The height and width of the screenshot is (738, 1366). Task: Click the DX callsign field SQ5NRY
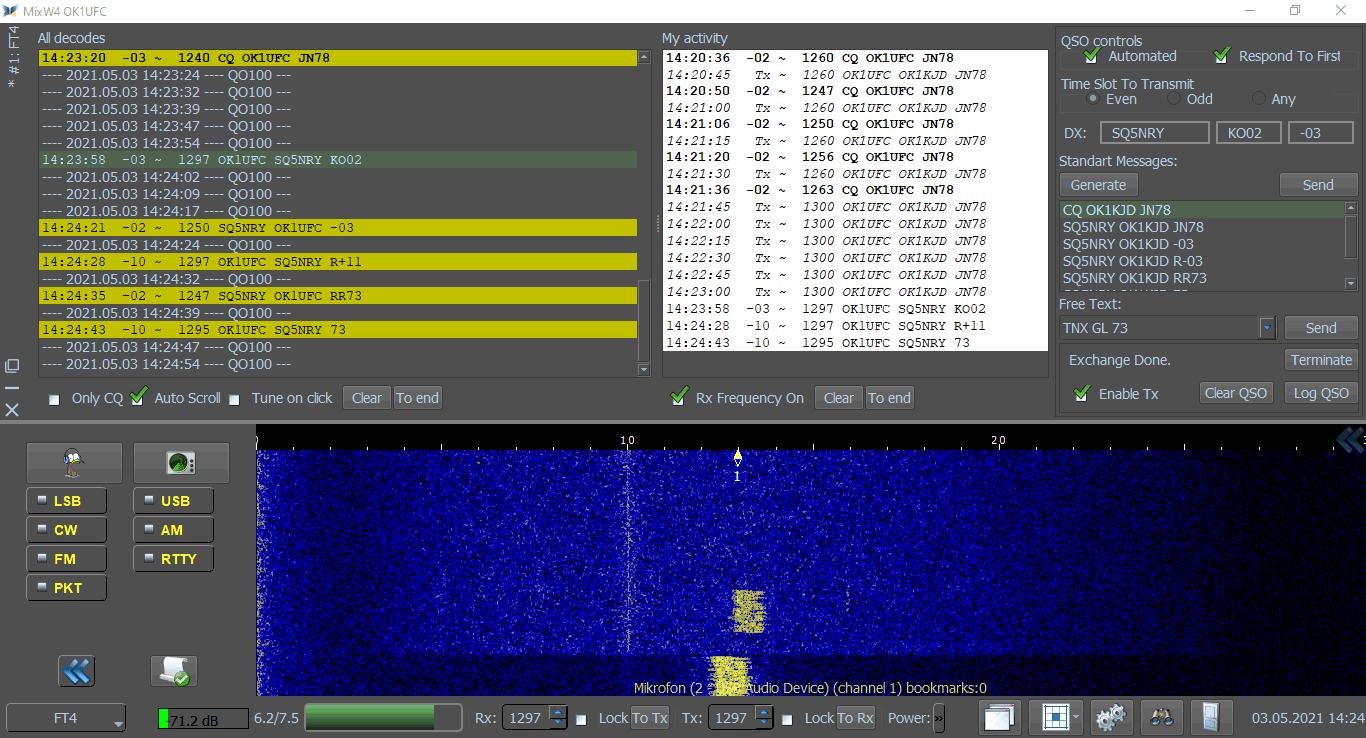tap(1153, 133)
